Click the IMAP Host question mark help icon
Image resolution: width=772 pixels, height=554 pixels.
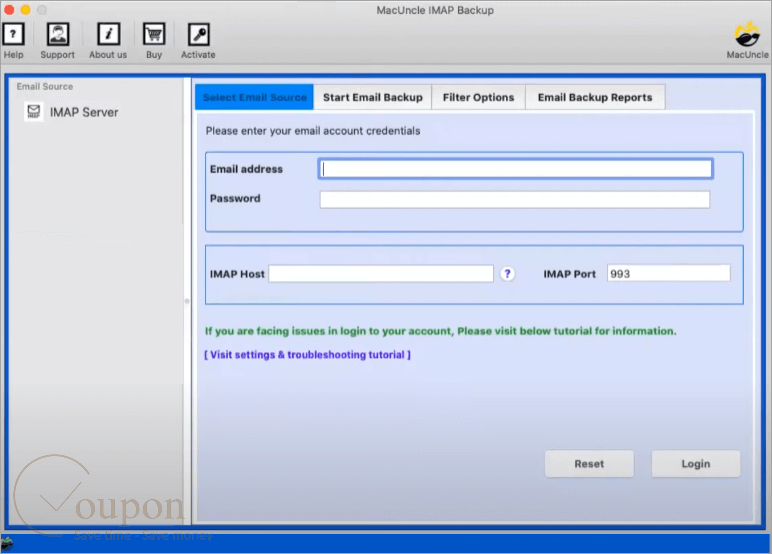click(x=507, y=274)
